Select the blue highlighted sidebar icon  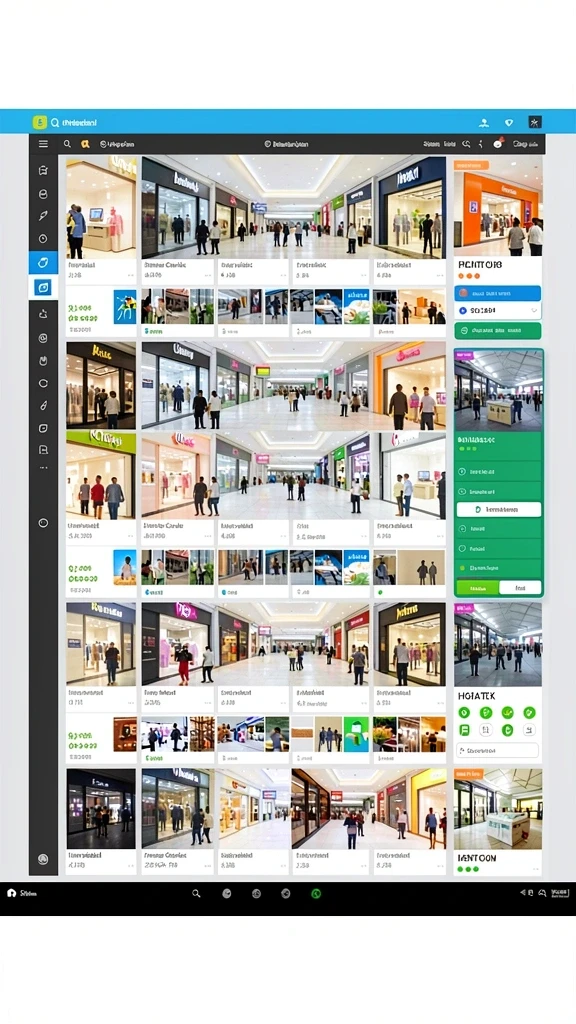(x=43, y=263)
